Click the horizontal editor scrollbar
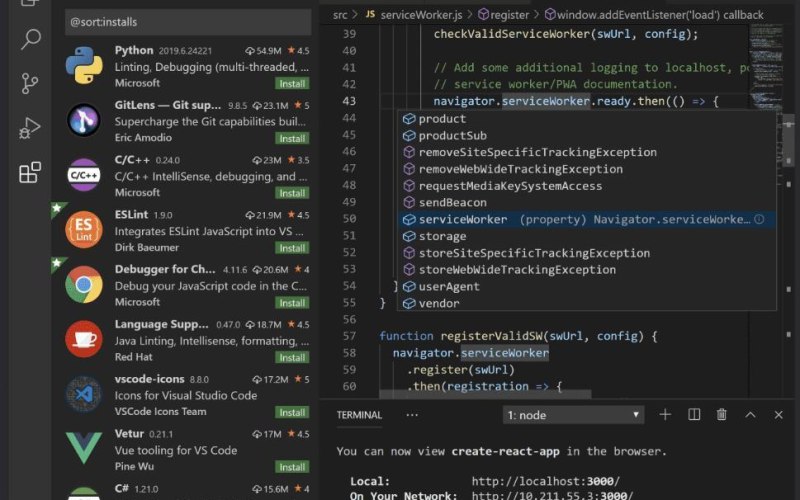This screenshot has height=500, width=800. (485, 394)
